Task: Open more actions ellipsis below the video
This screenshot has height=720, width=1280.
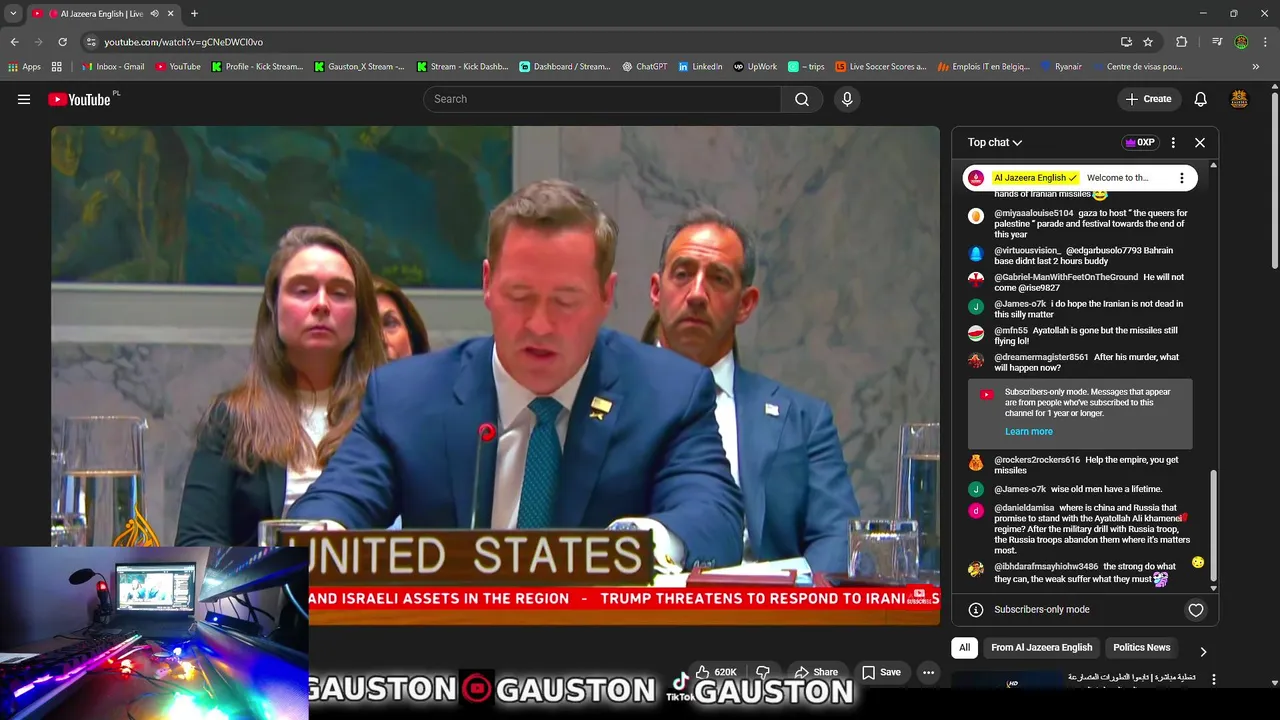Action: pos(928,672)
